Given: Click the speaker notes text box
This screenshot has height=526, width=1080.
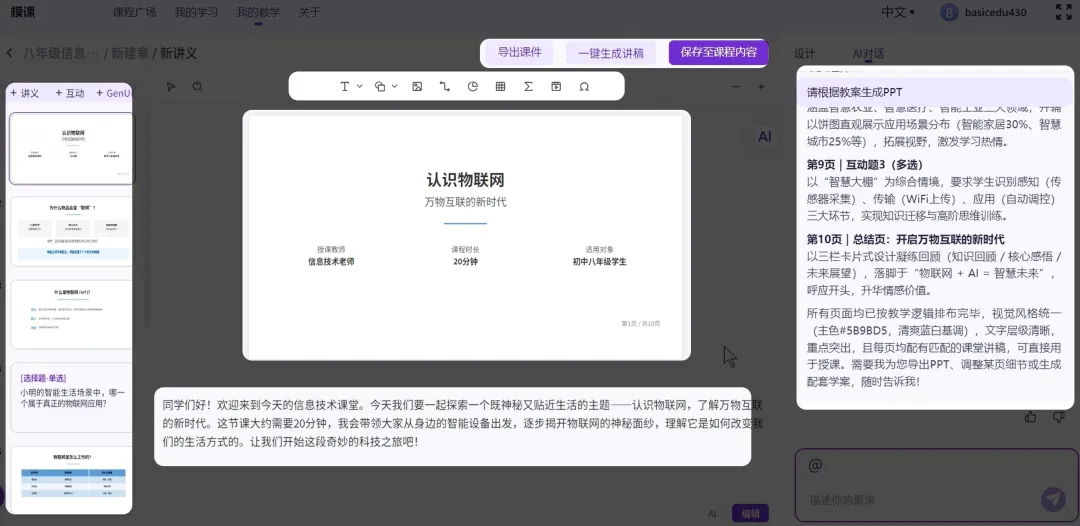Looking at the screenshot, I should (453, 426).
